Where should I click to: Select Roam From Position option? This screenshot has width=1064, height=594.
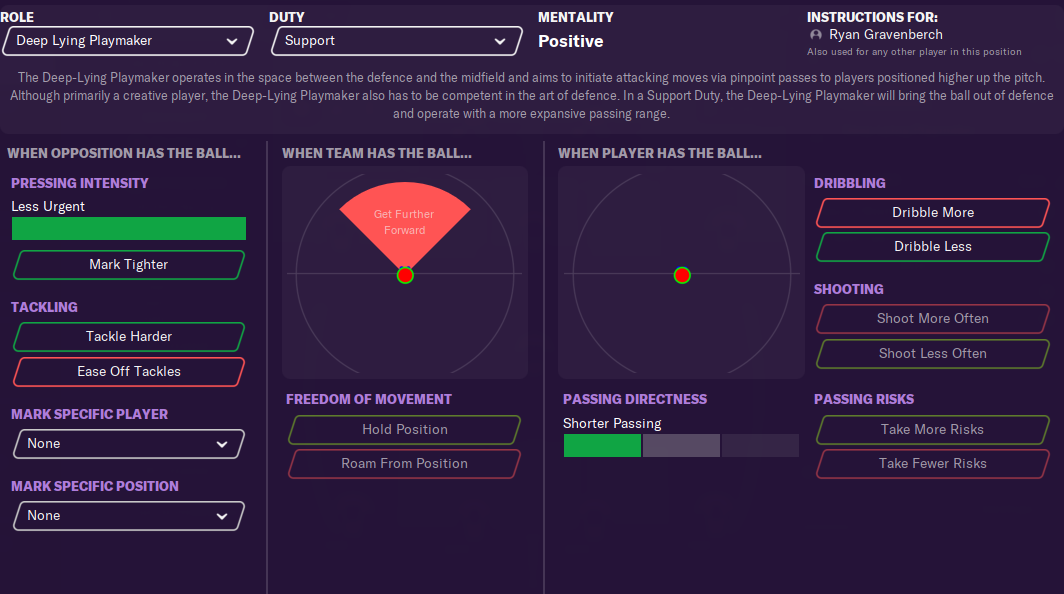405,464
